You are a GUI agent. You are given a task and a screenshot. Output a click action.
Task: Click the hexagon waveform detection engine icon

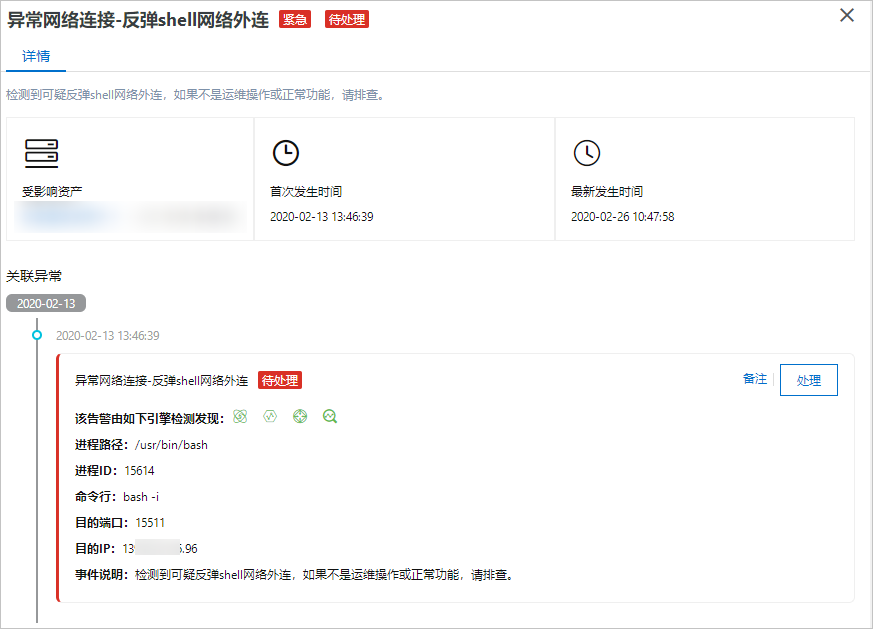coord(270,416)
